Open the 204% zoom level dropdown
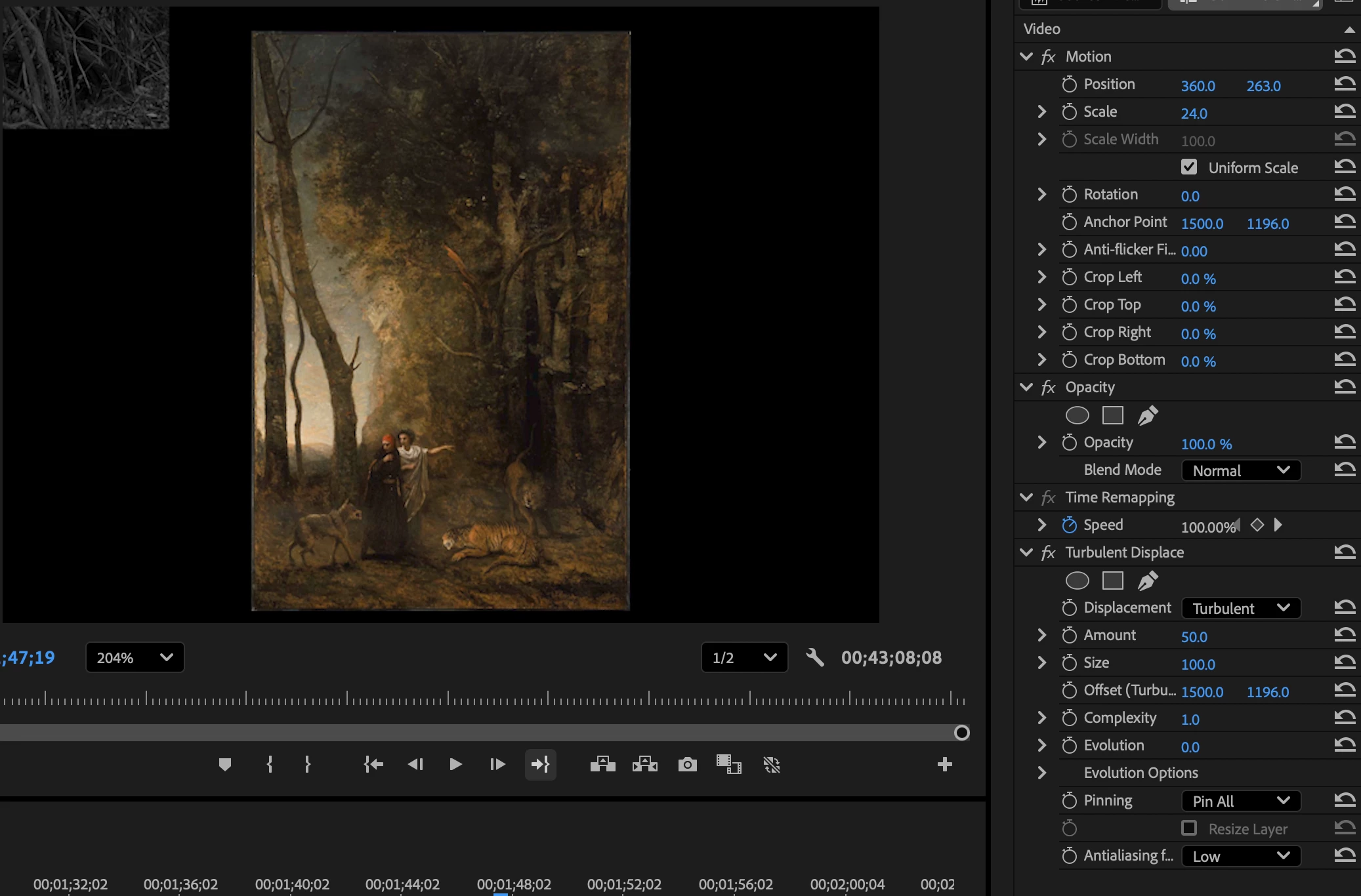Viewport: 1361px width, 896px height. (x=135, y=657)
